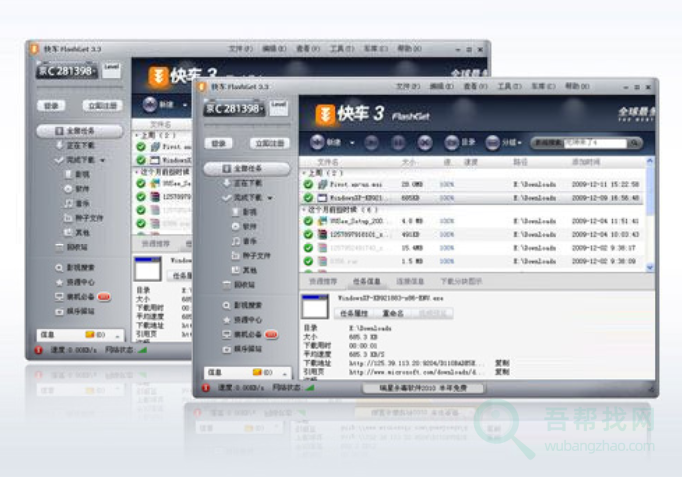This screenshot has height=477, width=682.
Task: Click the 任务属性 button in front details panel
Action: tap(355, 313)
